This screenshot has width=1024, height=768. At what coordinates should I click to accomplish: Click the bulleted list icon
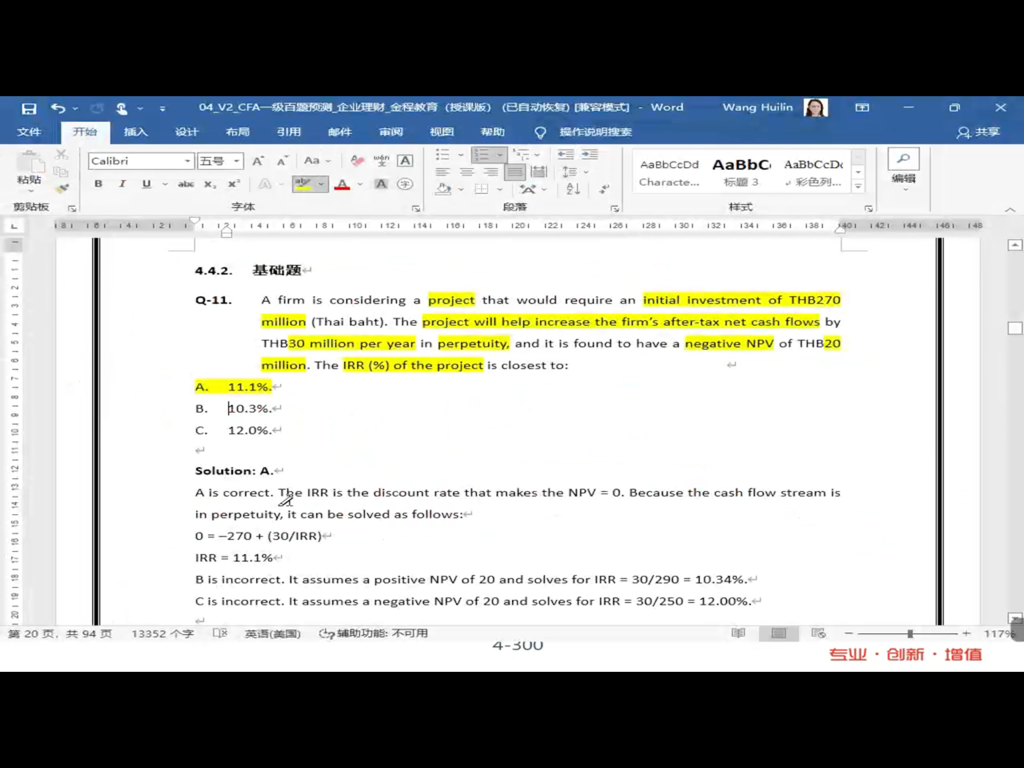[443, 155]
